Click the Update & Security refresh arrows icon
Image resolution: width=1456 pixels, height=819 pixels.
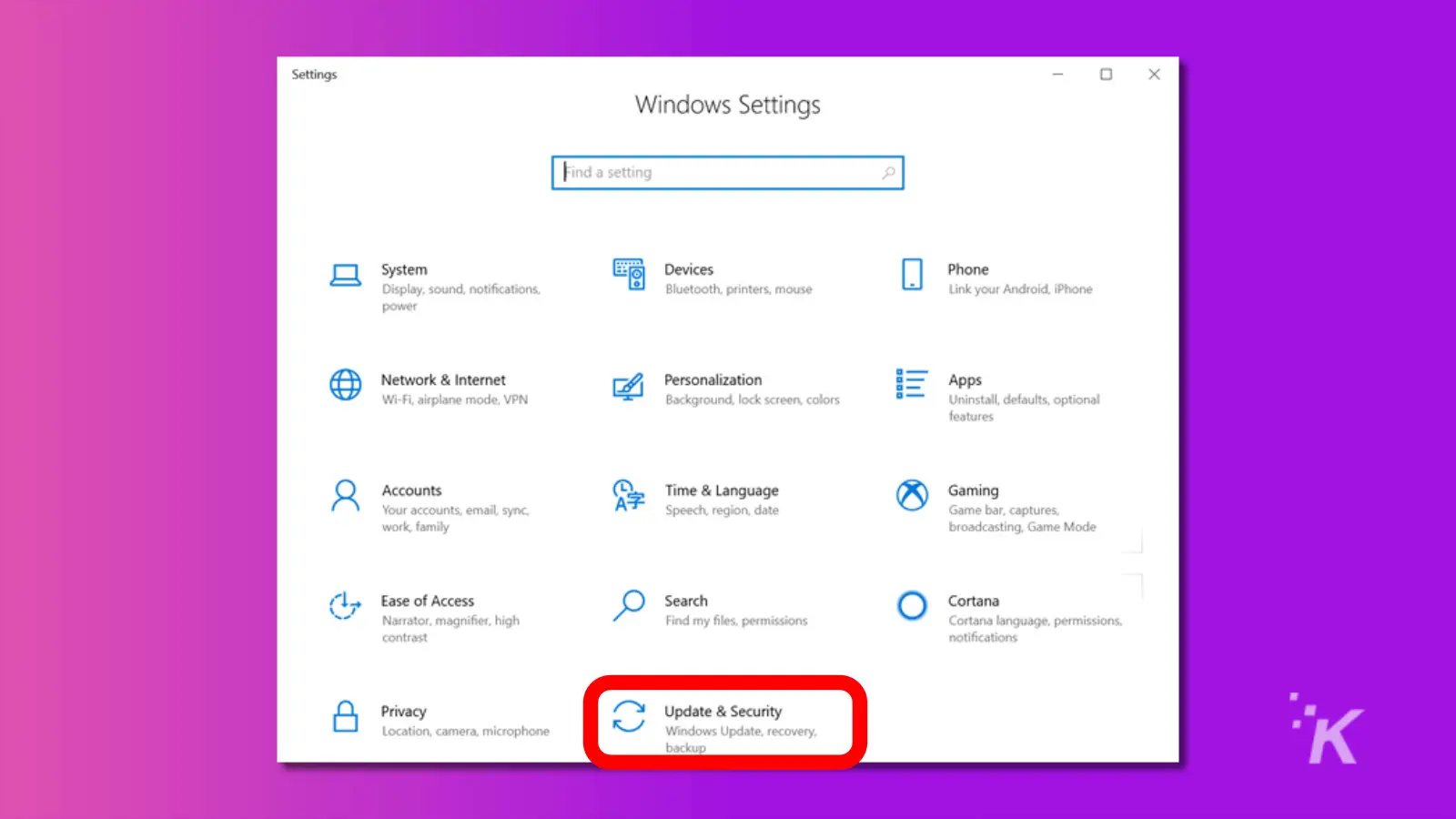pyautogui.click(x=629, y=717)
